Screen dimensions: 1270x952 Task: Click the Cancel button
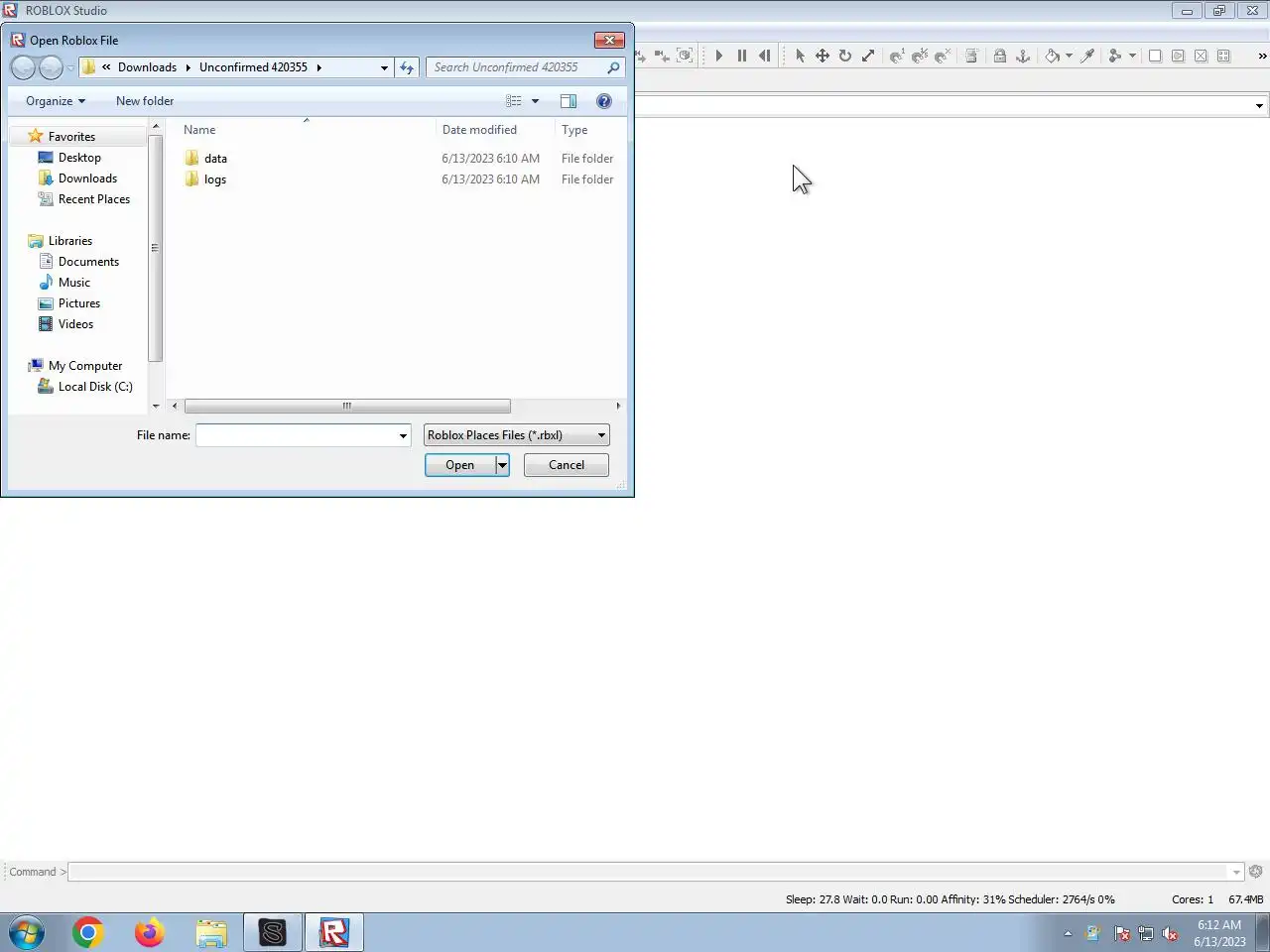click(x=567, y=465)
